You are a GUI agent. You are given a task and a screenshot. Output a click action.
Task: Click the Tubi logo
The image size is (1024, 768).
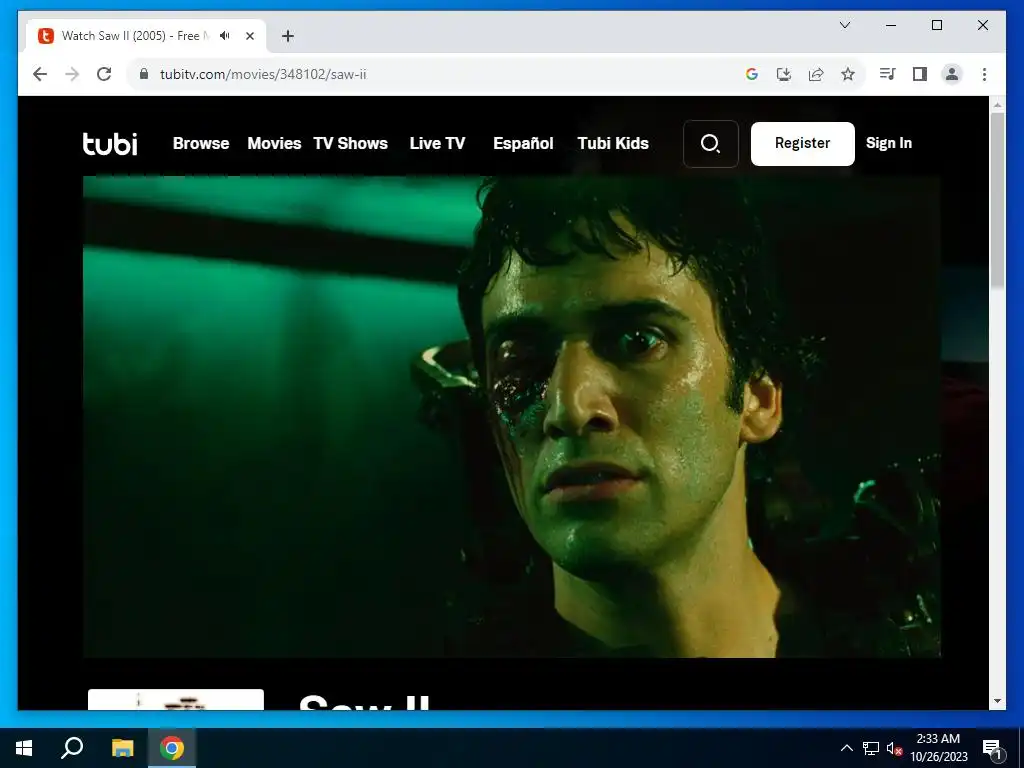[110, 144]
